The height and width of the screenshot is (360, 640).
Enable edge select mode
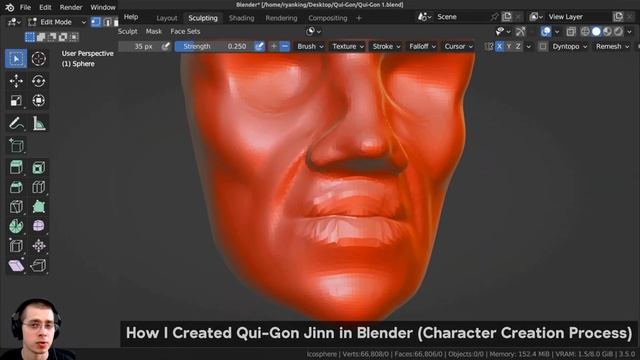point(107,22)
